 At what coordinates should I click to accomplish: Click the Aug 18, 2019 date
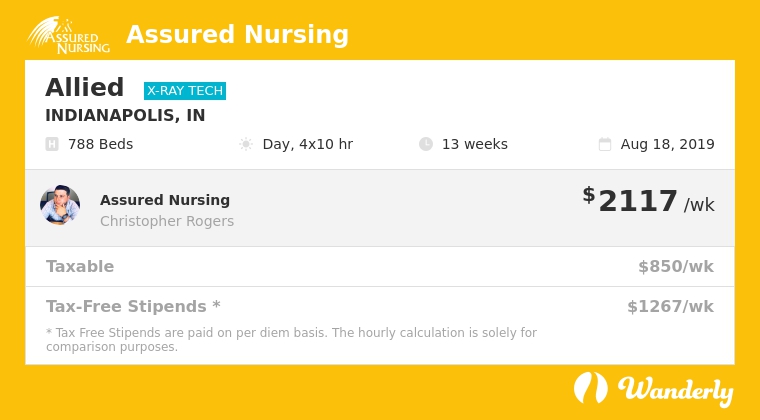pyautogui.click(x=667, y=144)
